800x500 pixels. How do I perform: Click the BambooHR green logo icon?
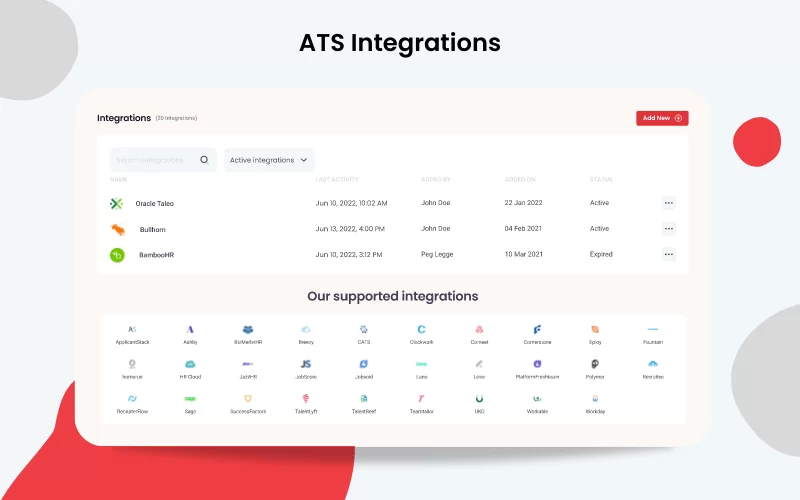tap(117, 255)
